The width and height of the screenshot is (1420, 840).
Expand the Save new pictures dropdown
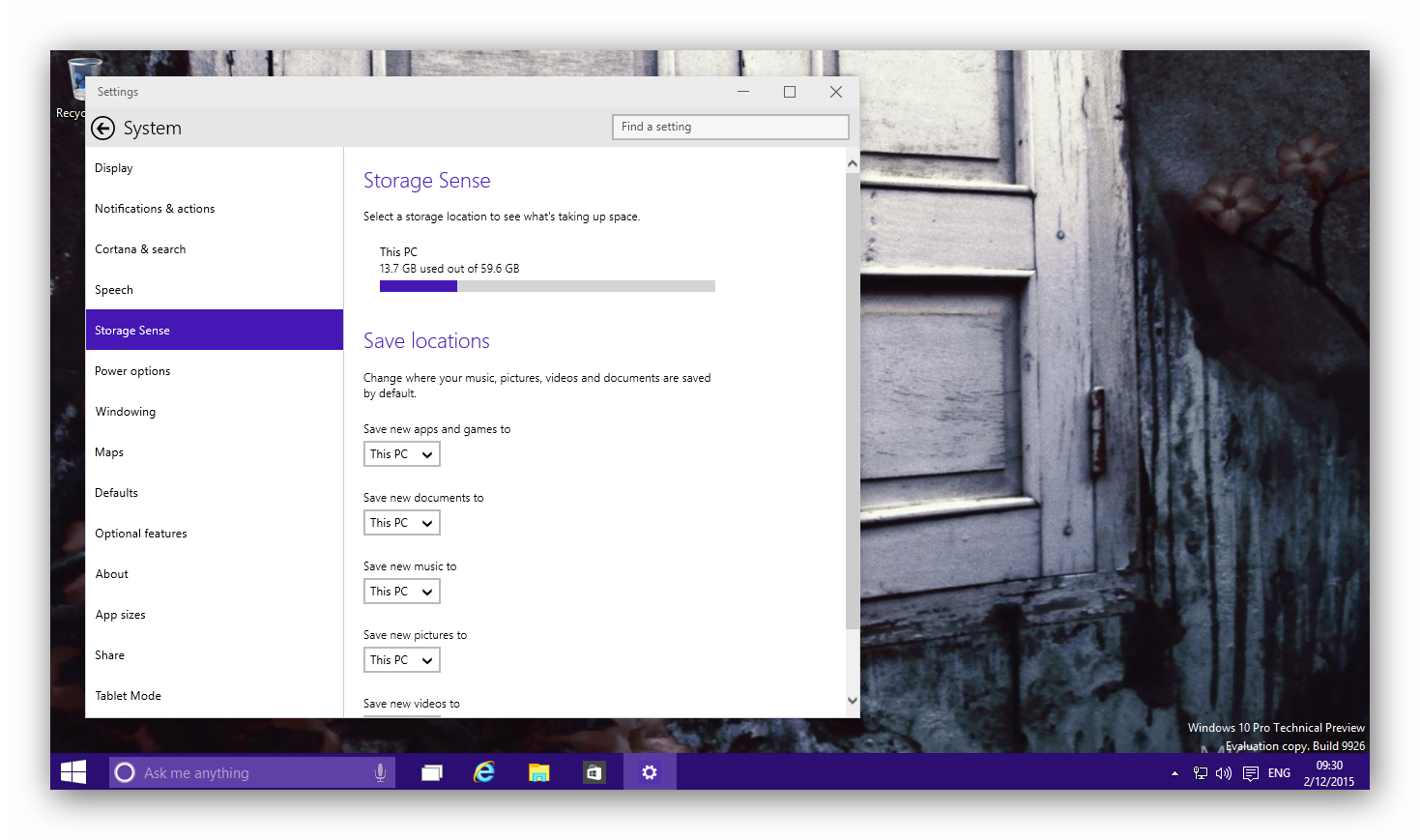tap(402, 660)
